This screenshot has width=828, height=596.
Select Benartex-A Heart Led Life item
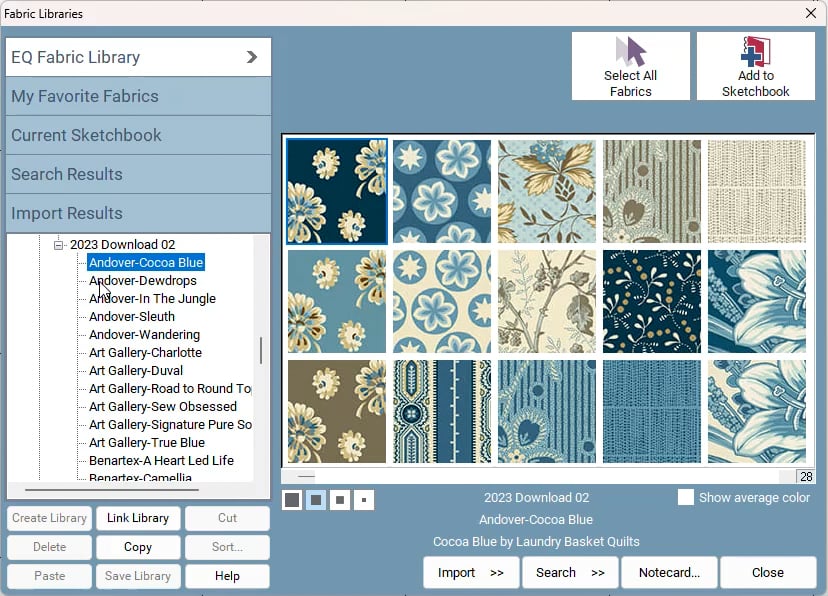pyautogui.click(x=161, y=460)
